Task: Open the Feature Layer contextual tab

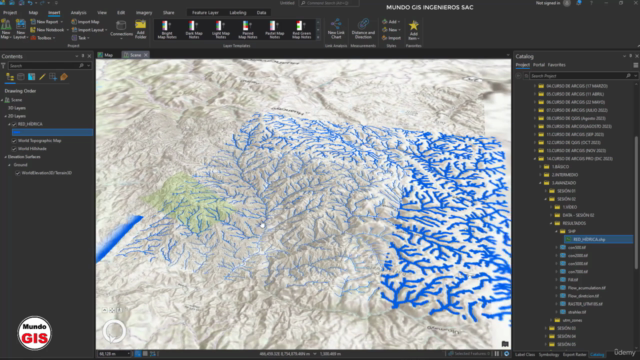Action: pyautogui.click(x=205, y=13)
